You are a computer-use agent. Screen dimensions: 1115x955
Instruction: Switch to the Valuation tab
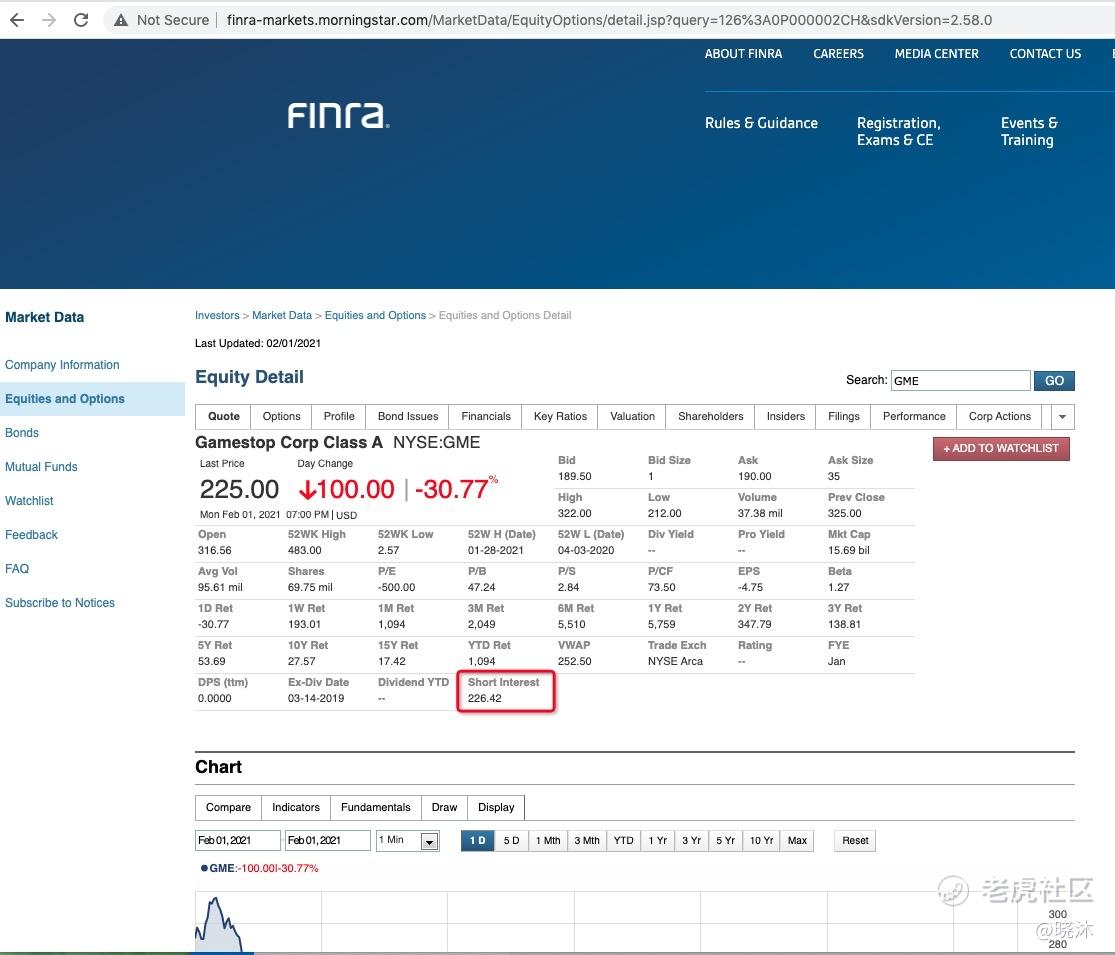click(632, 417)
